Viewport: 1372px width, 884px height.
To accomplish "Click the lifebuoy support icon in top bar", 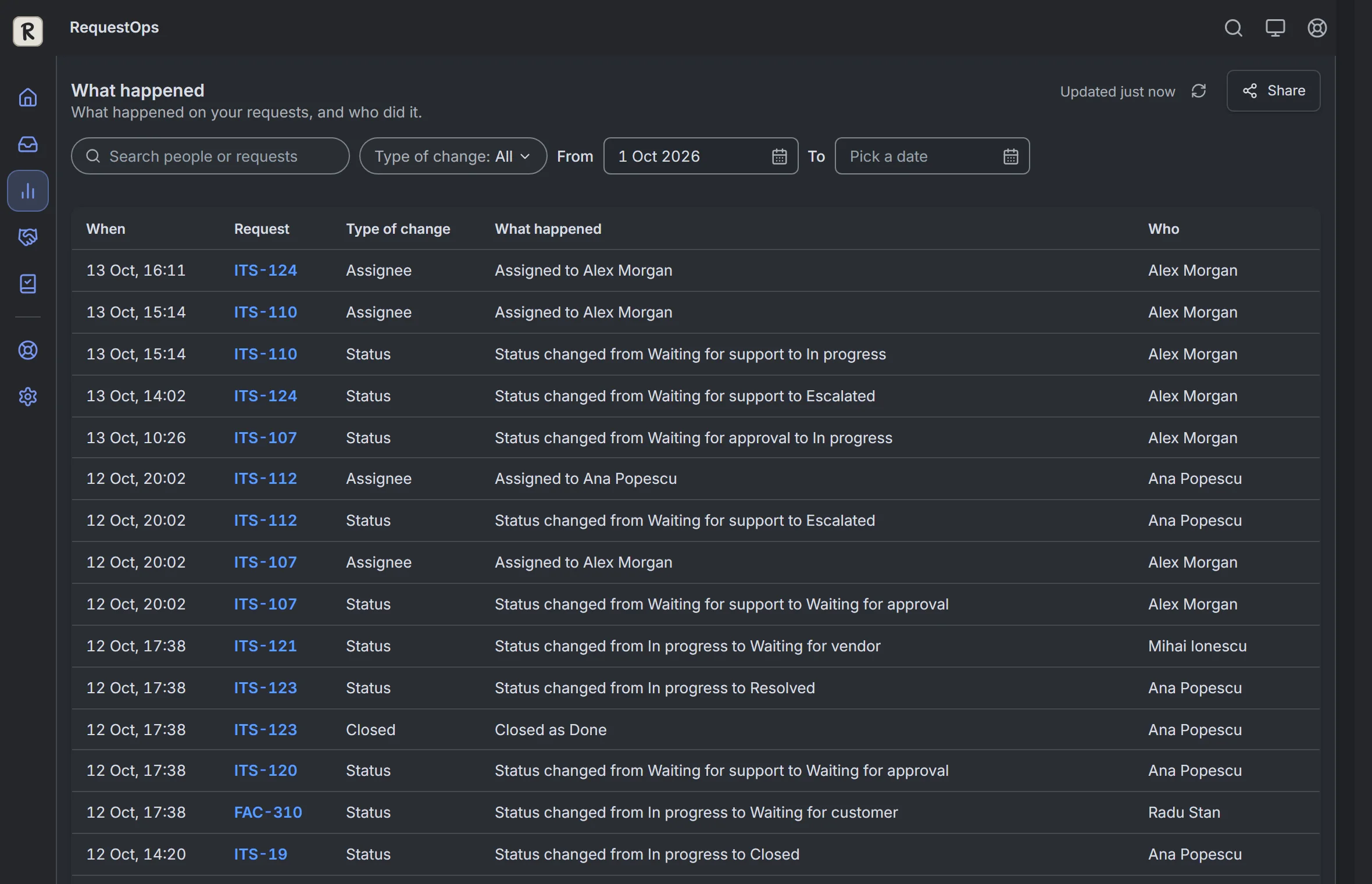I will [x=1317, y=28].
